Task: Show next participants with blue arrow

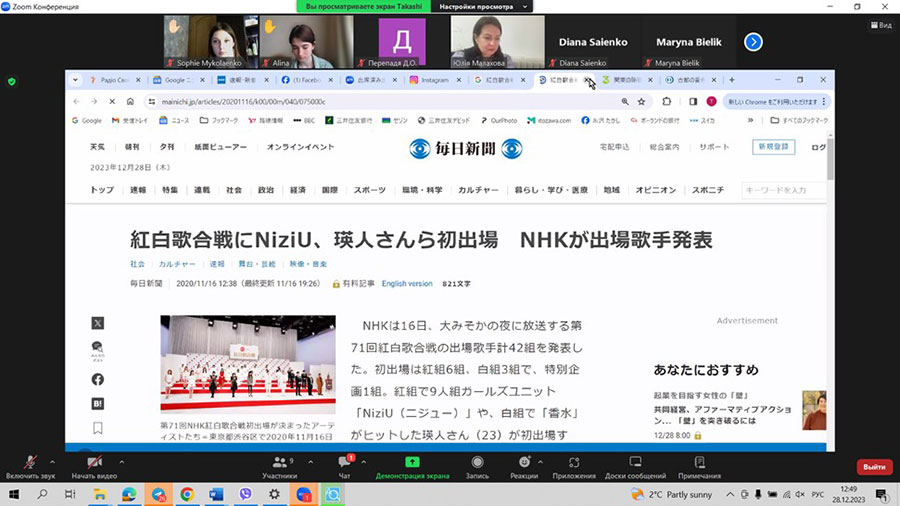Action: 753,42
